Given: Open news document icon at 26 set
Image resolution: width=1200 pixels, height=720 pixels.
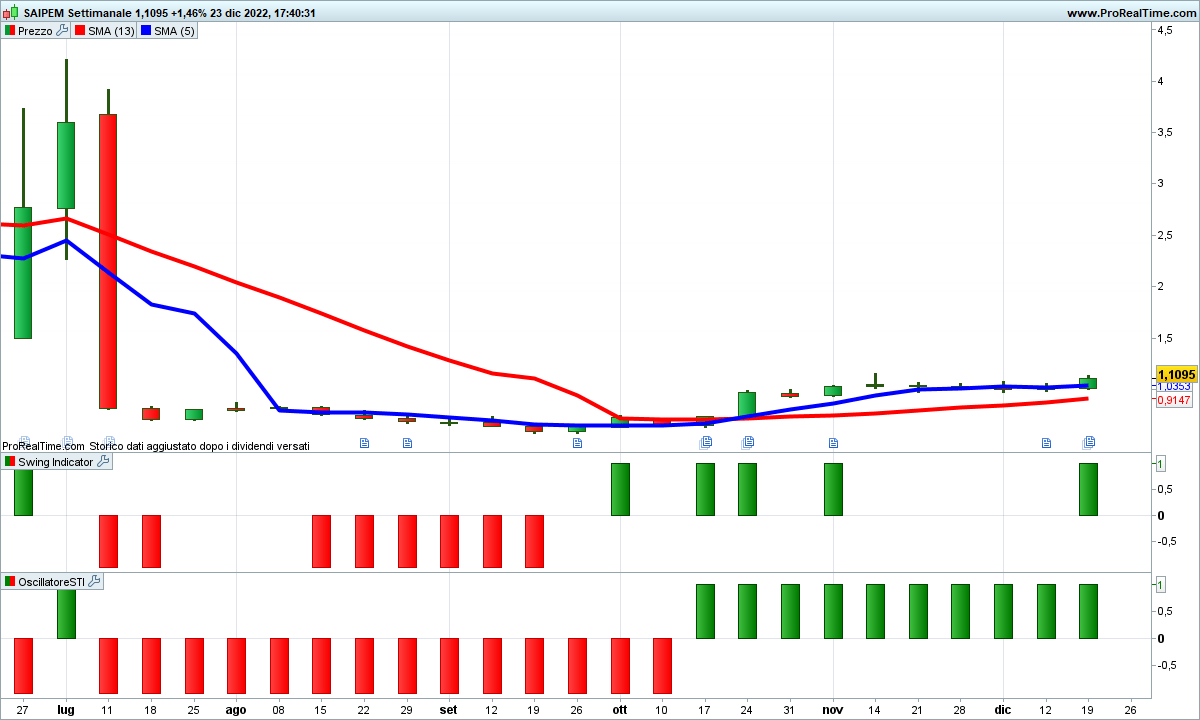Looking at the screenshot, I should click(x=577, y=443).
